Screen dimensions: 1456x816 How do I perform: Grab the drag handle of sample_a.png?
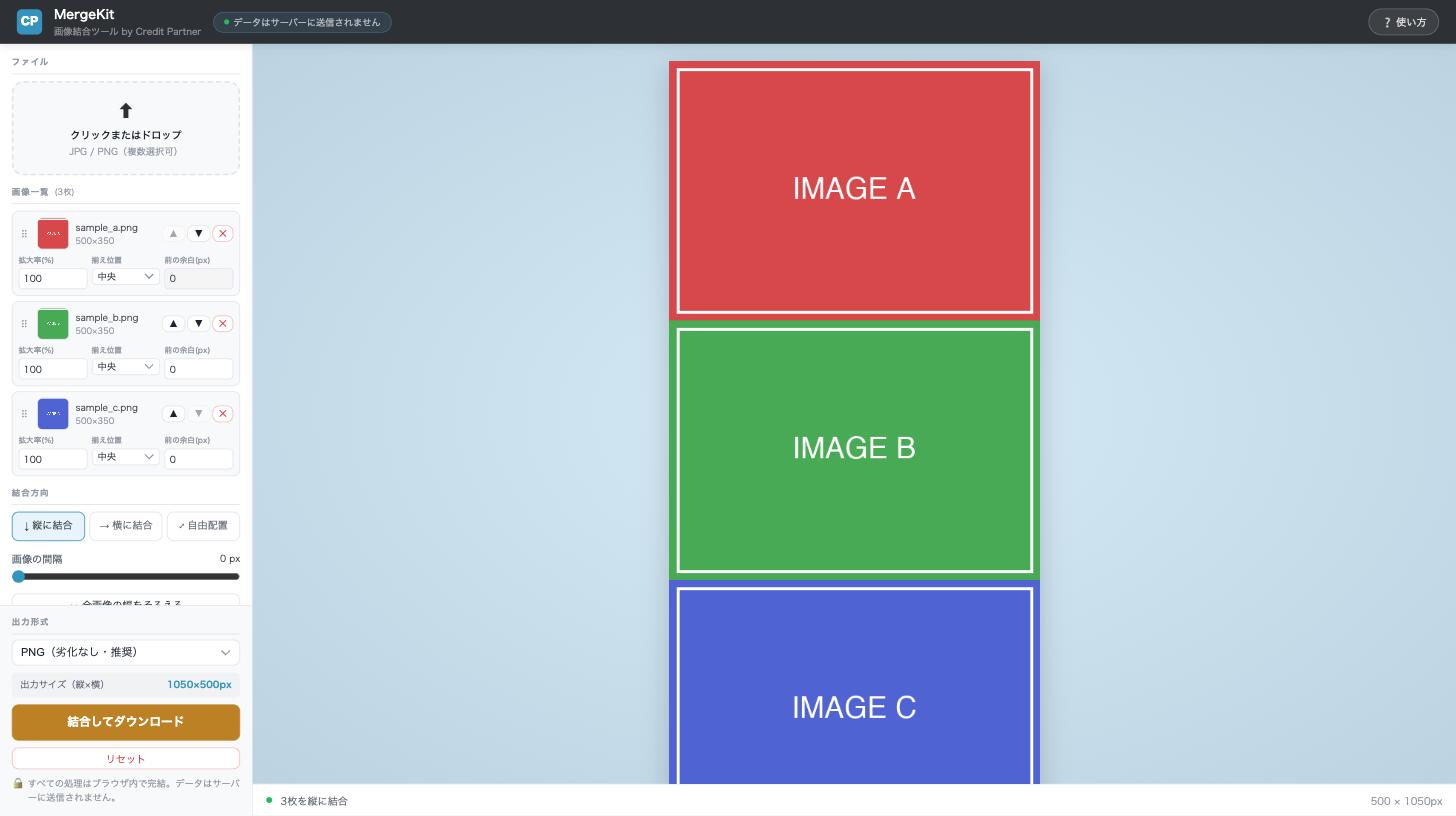(24, 234)
